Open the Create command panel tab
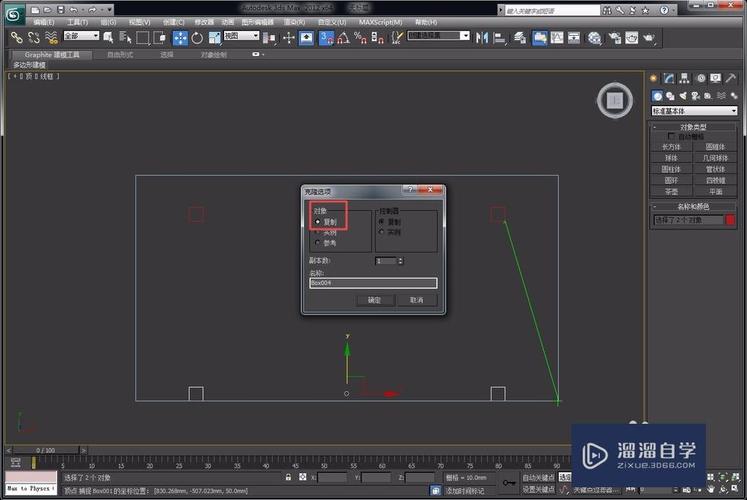Image resolution: width=747 pixels, height=500 pixels. point(654,78)
